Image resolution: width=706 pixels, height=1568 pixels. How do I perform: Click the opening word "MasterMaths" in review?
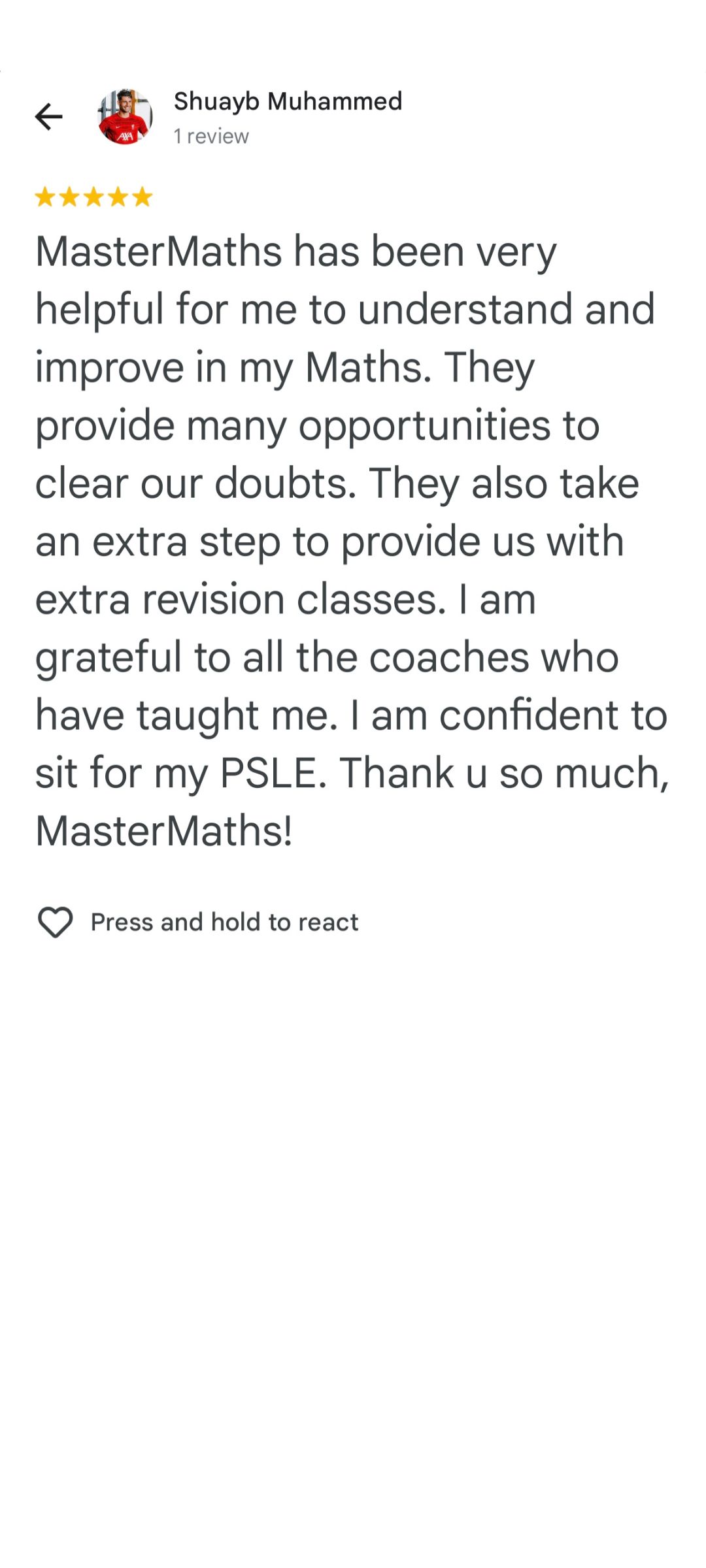[x=158, y=252]
